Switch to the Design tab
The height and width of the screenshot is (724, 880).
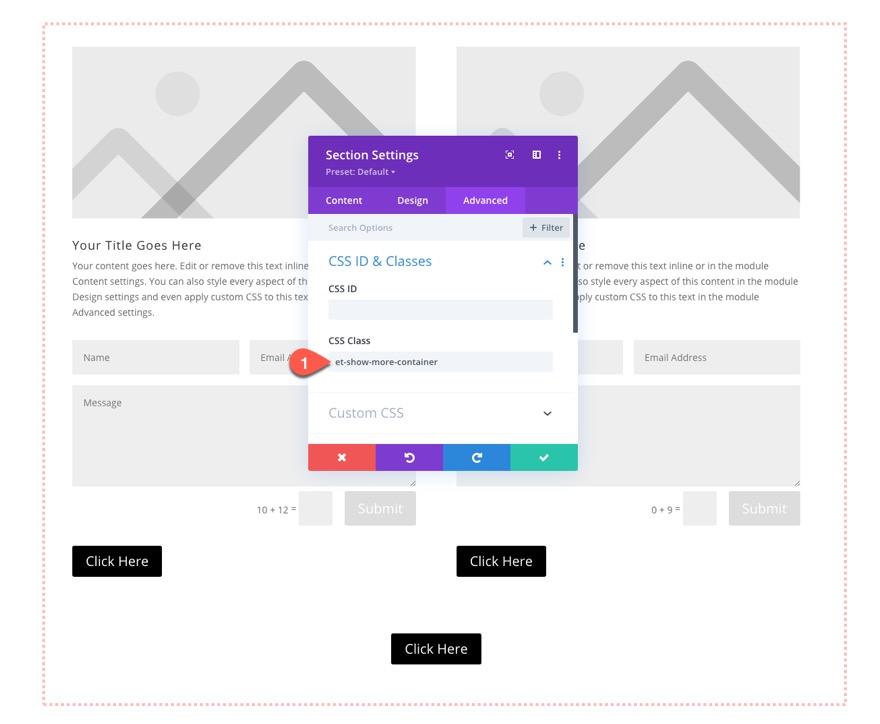pos(412,200)
